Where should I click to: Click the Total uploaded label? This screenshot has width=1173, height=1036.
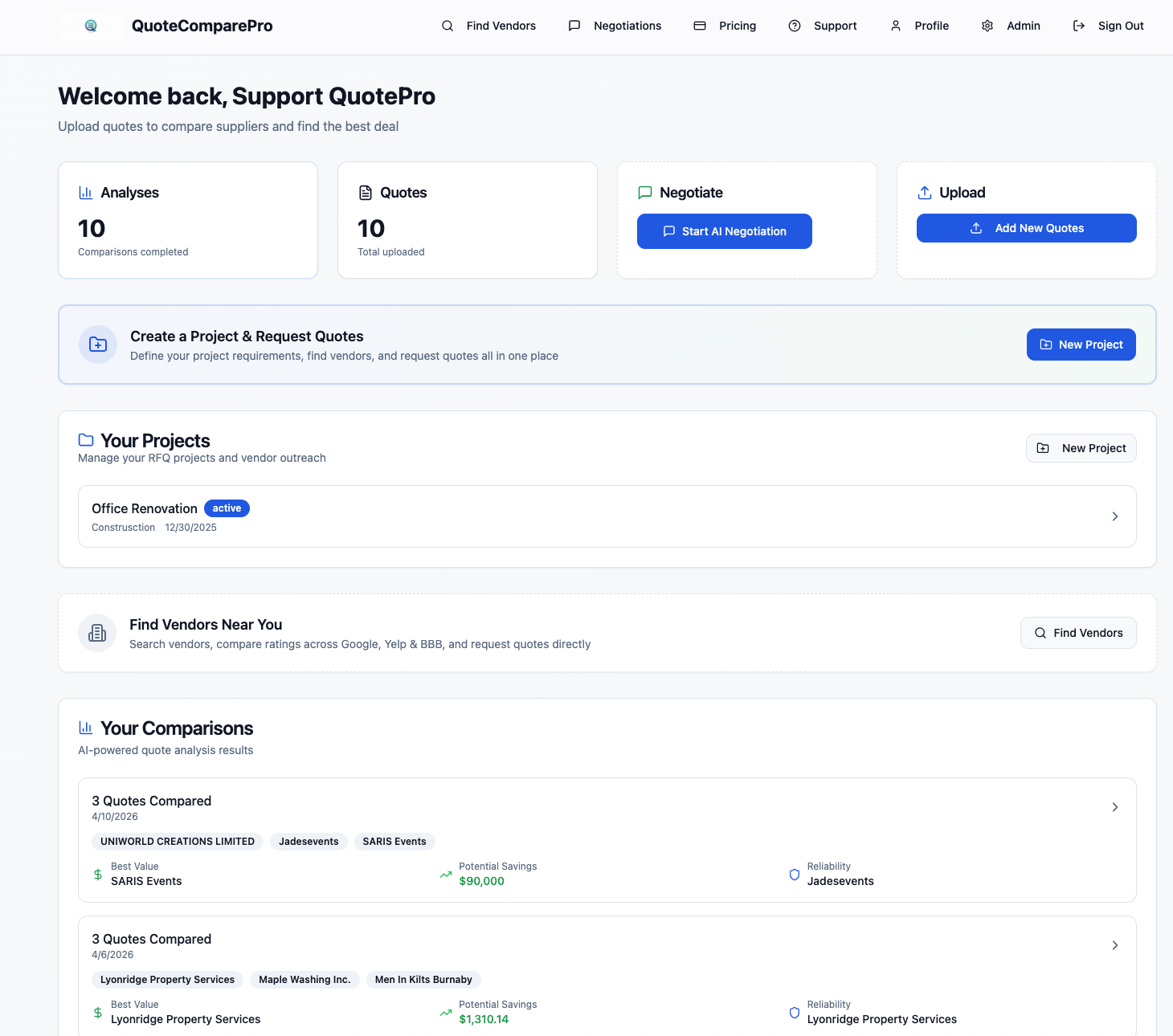click(391, 252)
